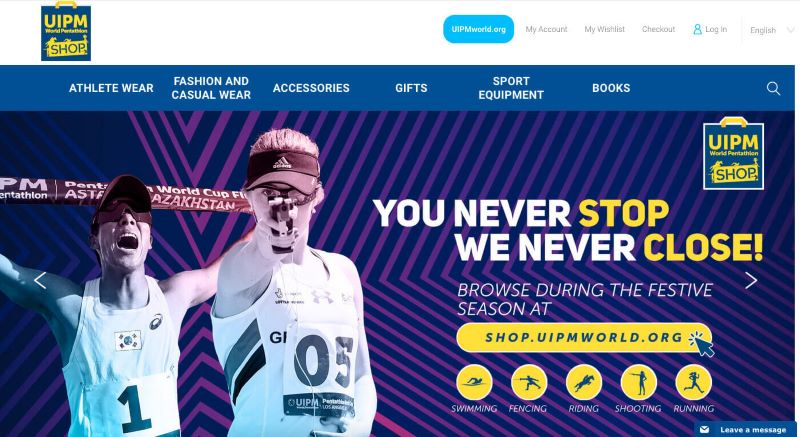Select the Books menu item

pyautogui.click(x=611, y=88)
